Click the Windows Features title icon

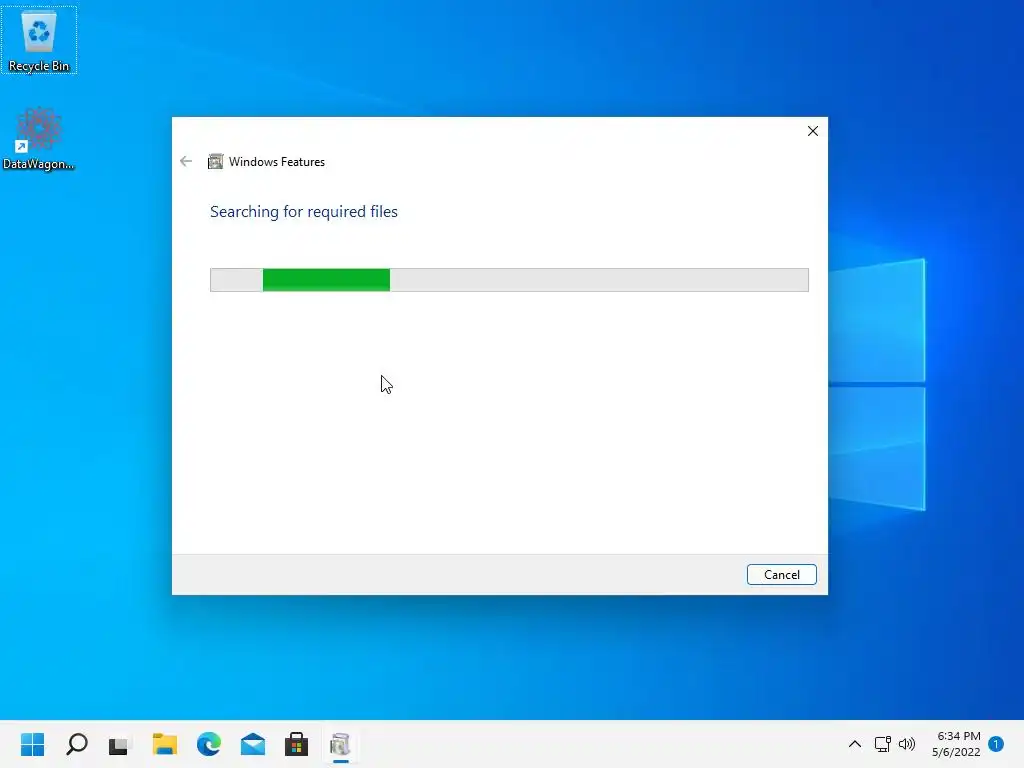216,161
